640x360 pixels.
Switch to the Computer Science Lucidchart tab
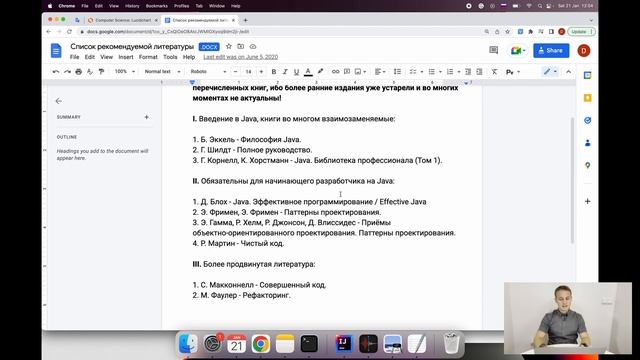tap(122, 20)
